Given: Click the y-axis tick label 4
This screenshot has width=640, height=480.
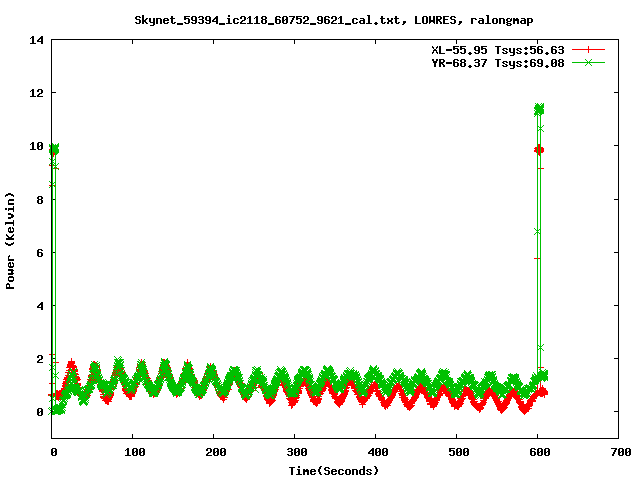Looking at the screenshot, I should [x=40, y=306].
